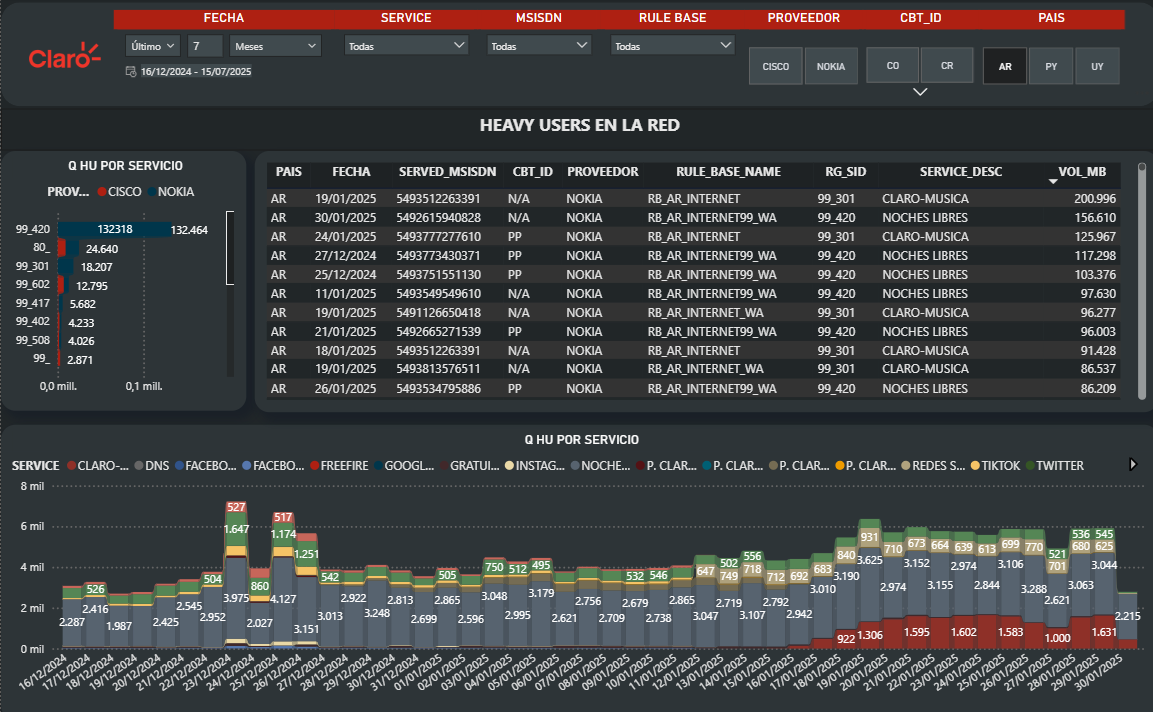This screenshot has width=1153, height=712.
Task: Click the VOL_MB value 96.003
Action: click(x=1098, y=332)
